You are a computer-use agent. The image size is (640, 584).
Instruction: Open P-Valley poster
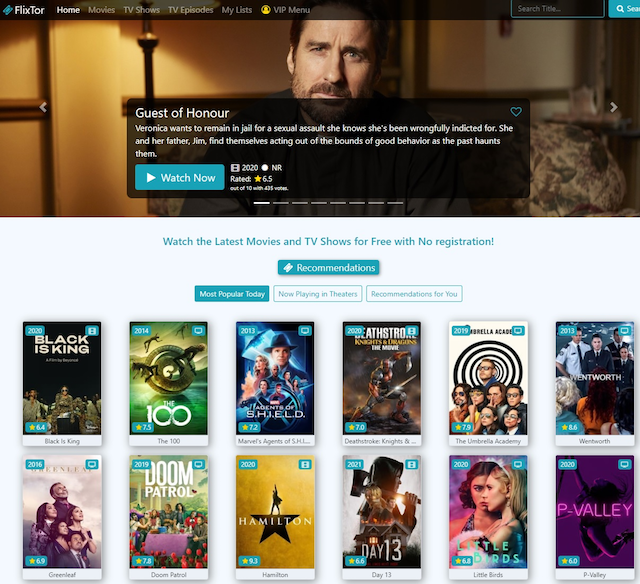(595, 512)
